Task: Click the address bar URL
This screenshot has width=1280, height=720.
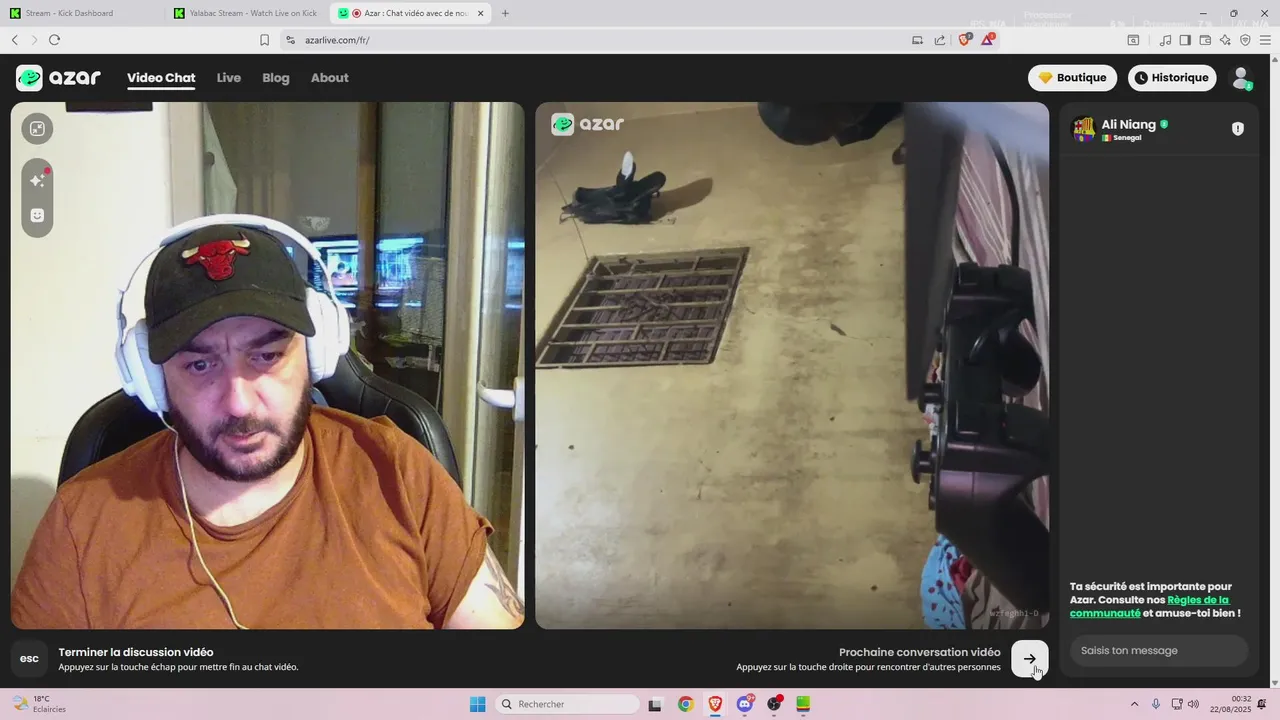Action: 337,40
